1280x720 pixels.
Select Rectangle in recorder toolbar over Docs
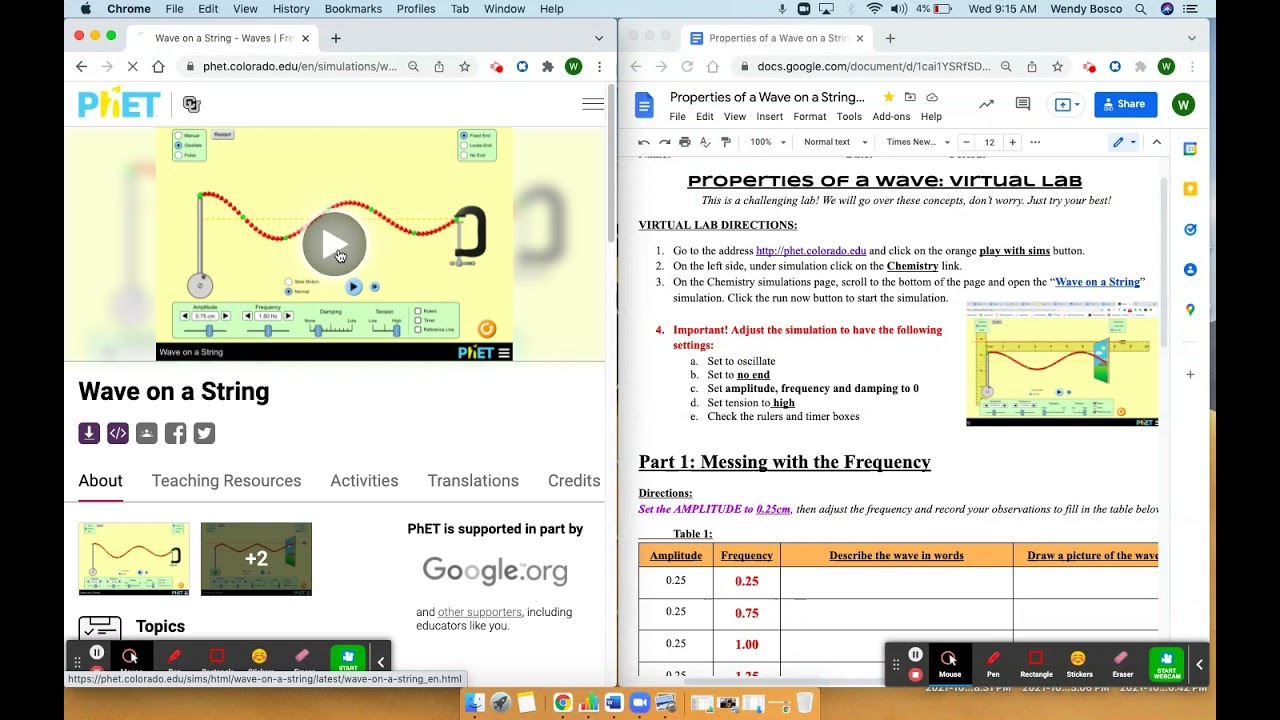coord(1036,663)
